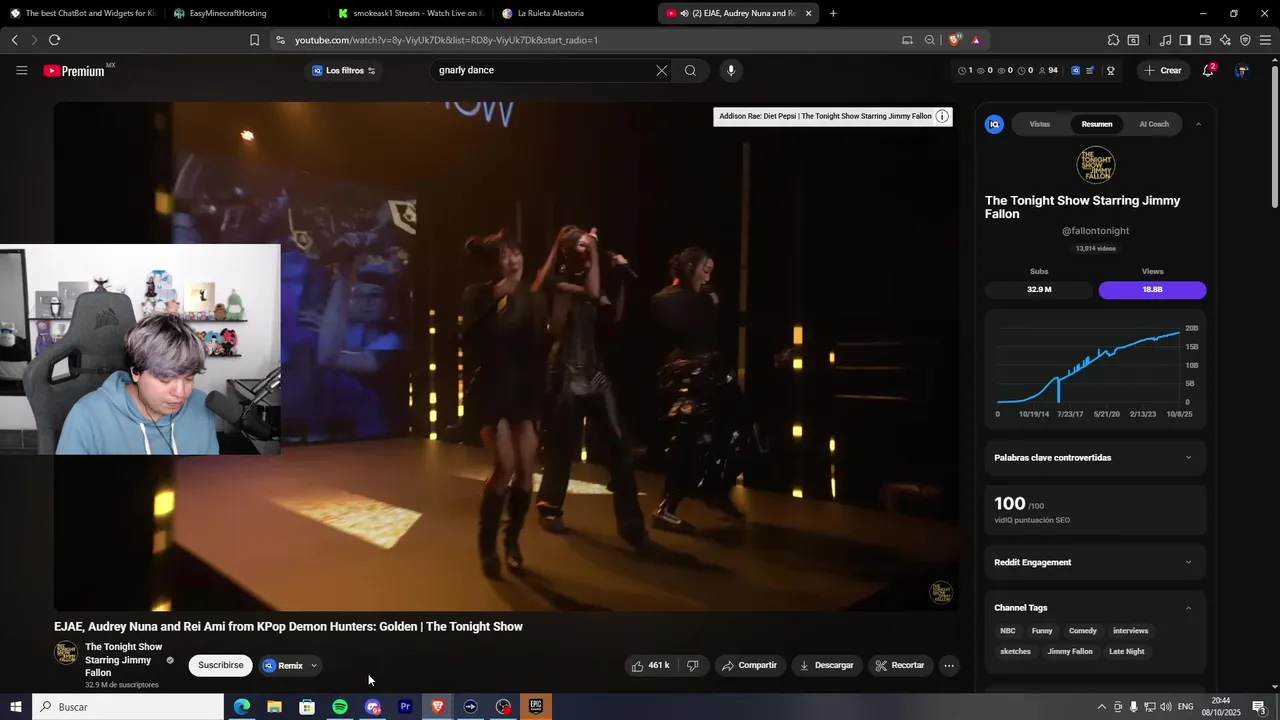
Task: Select the Resumen tab
Action: tap(1097, 124)
